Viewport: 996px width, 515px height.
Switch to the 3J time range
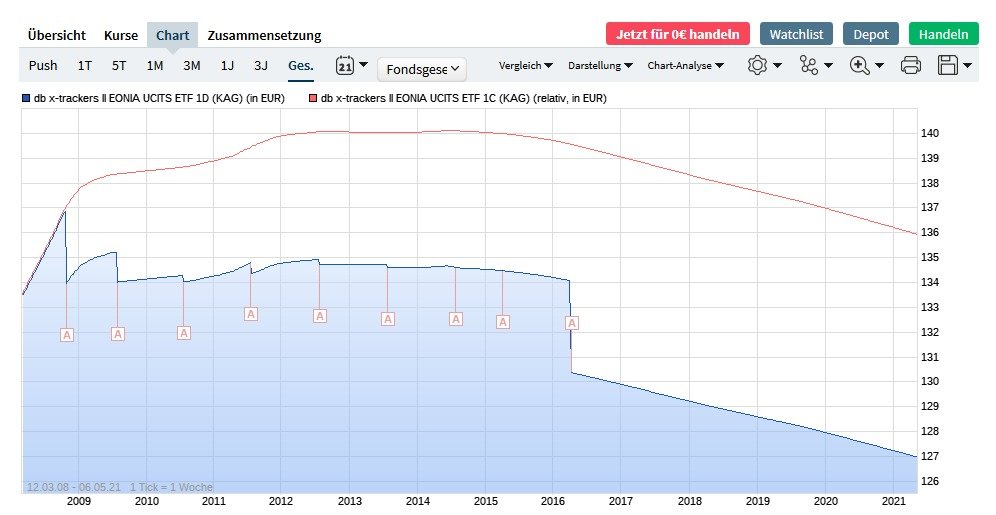261,66
